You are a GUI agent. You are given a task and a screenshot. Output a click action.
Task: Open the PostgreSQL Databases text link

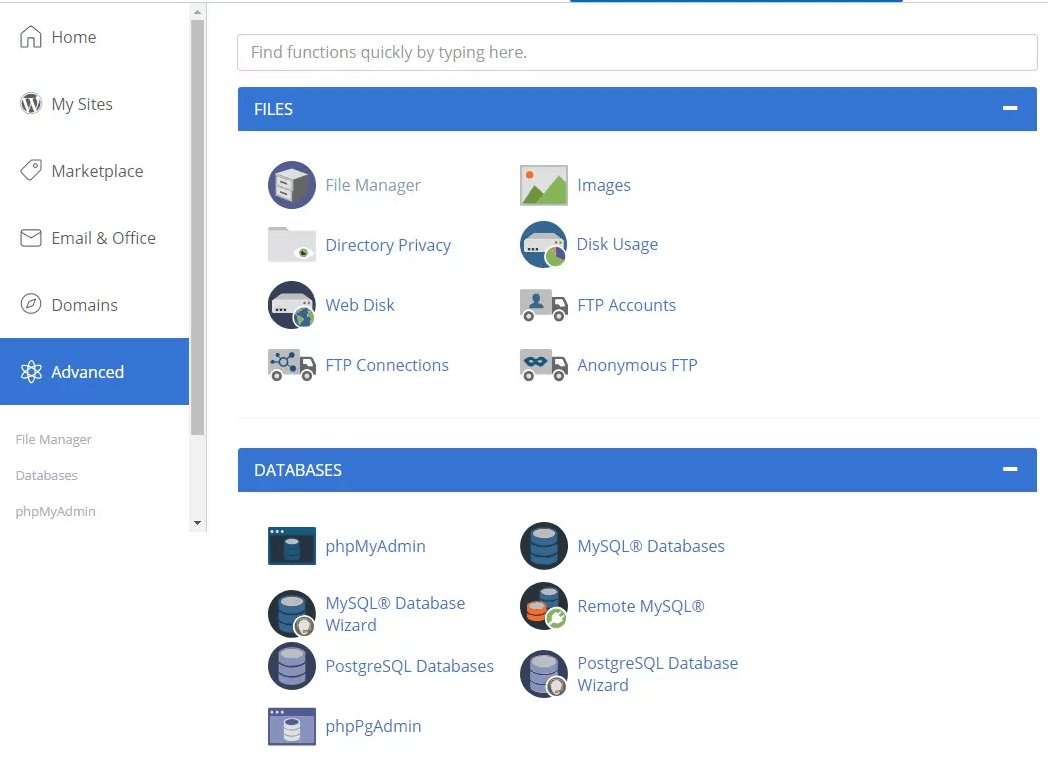[409, 667]
